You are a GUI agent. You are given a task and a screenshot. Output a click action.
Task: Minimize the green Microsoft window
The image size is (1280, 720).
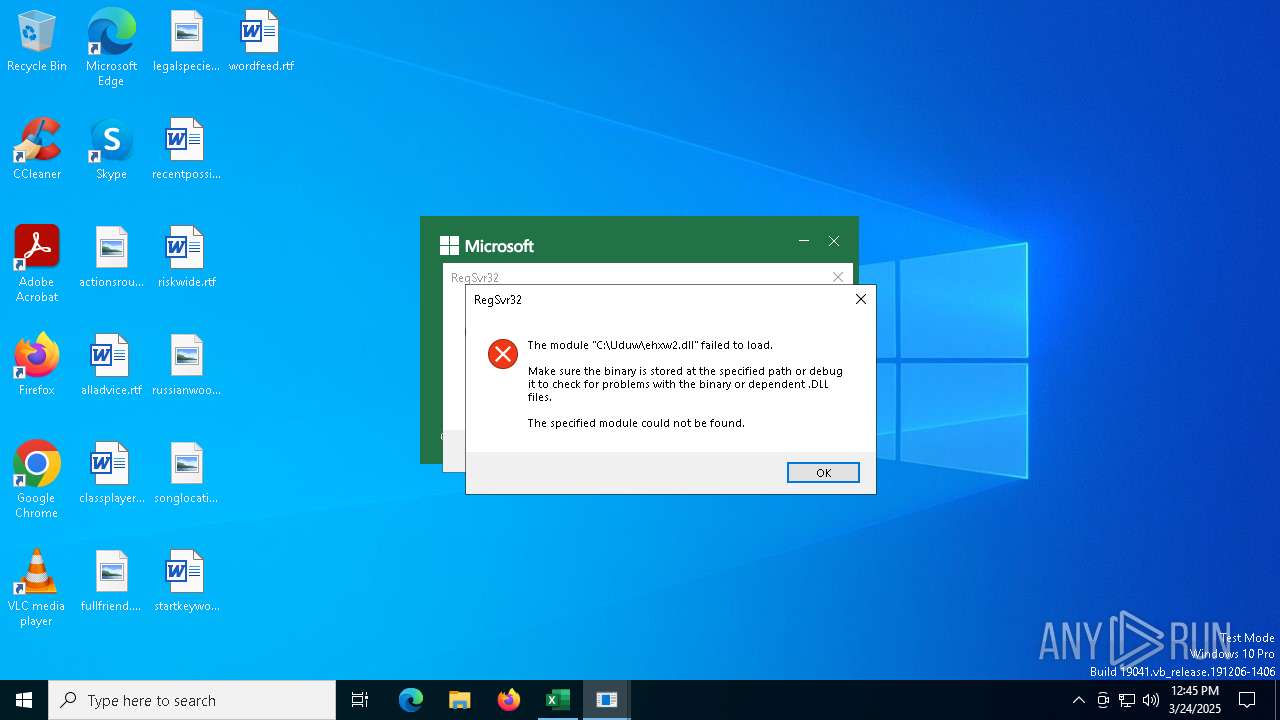click(x=804, y=241)
